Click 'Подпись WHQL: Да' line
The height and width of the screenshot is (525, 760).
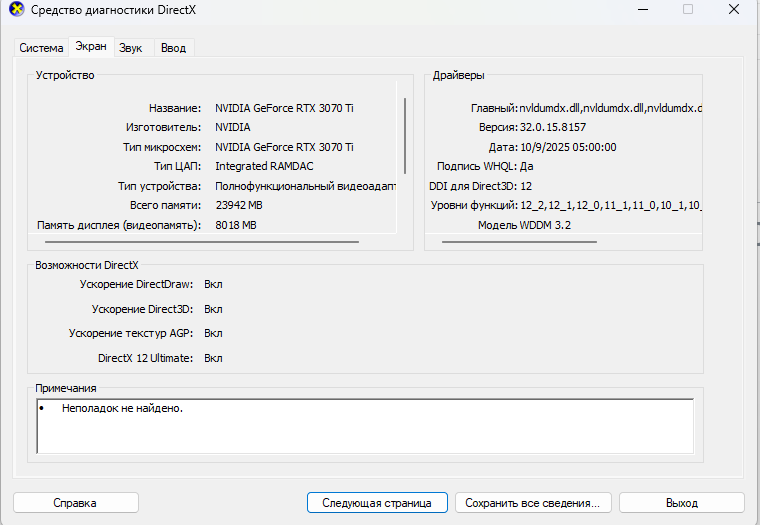(485, 167)
